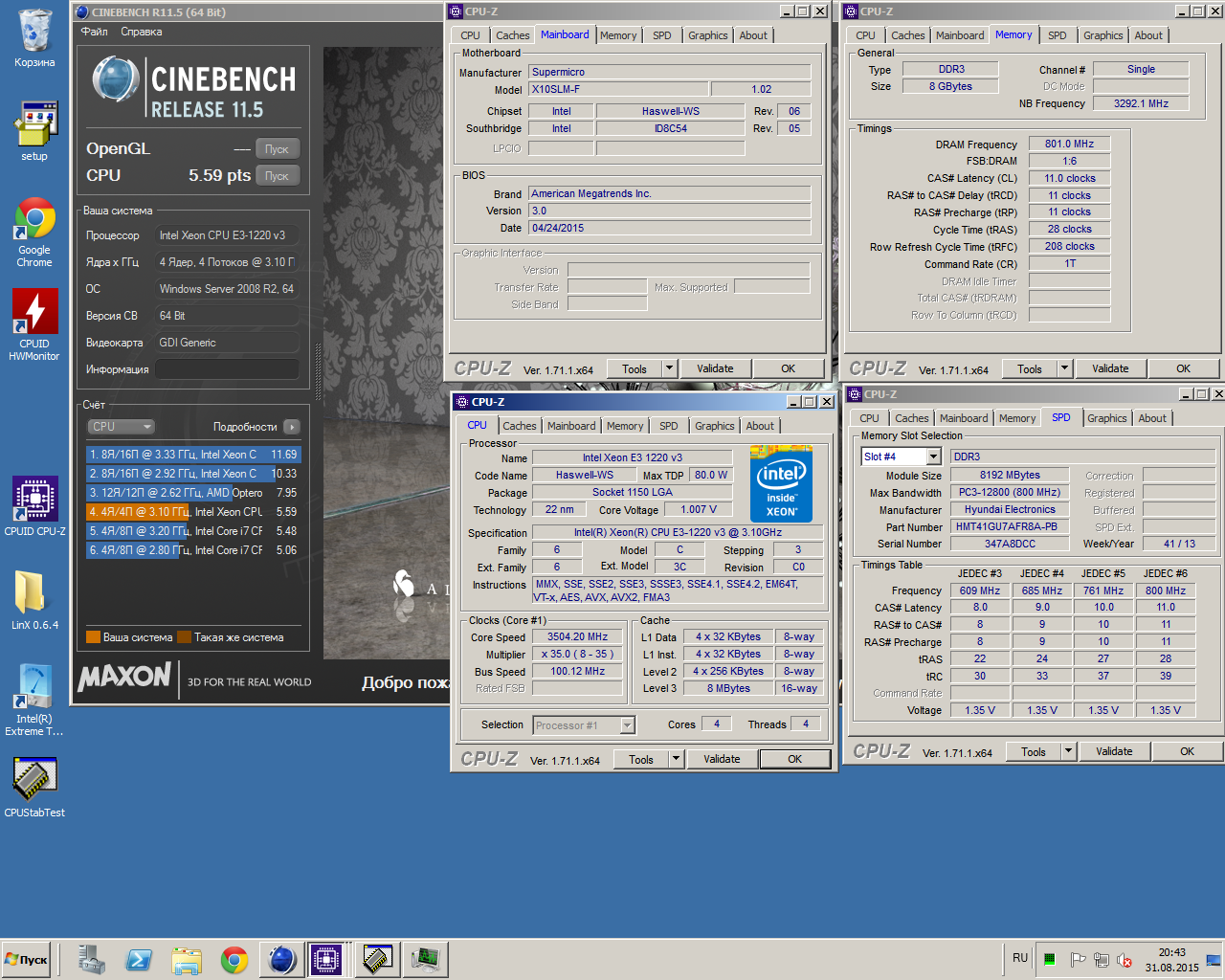Open the SPD tab in the Memory CPU-Z window
This screenshot has height=980, width=1225.
(1057, 35)
